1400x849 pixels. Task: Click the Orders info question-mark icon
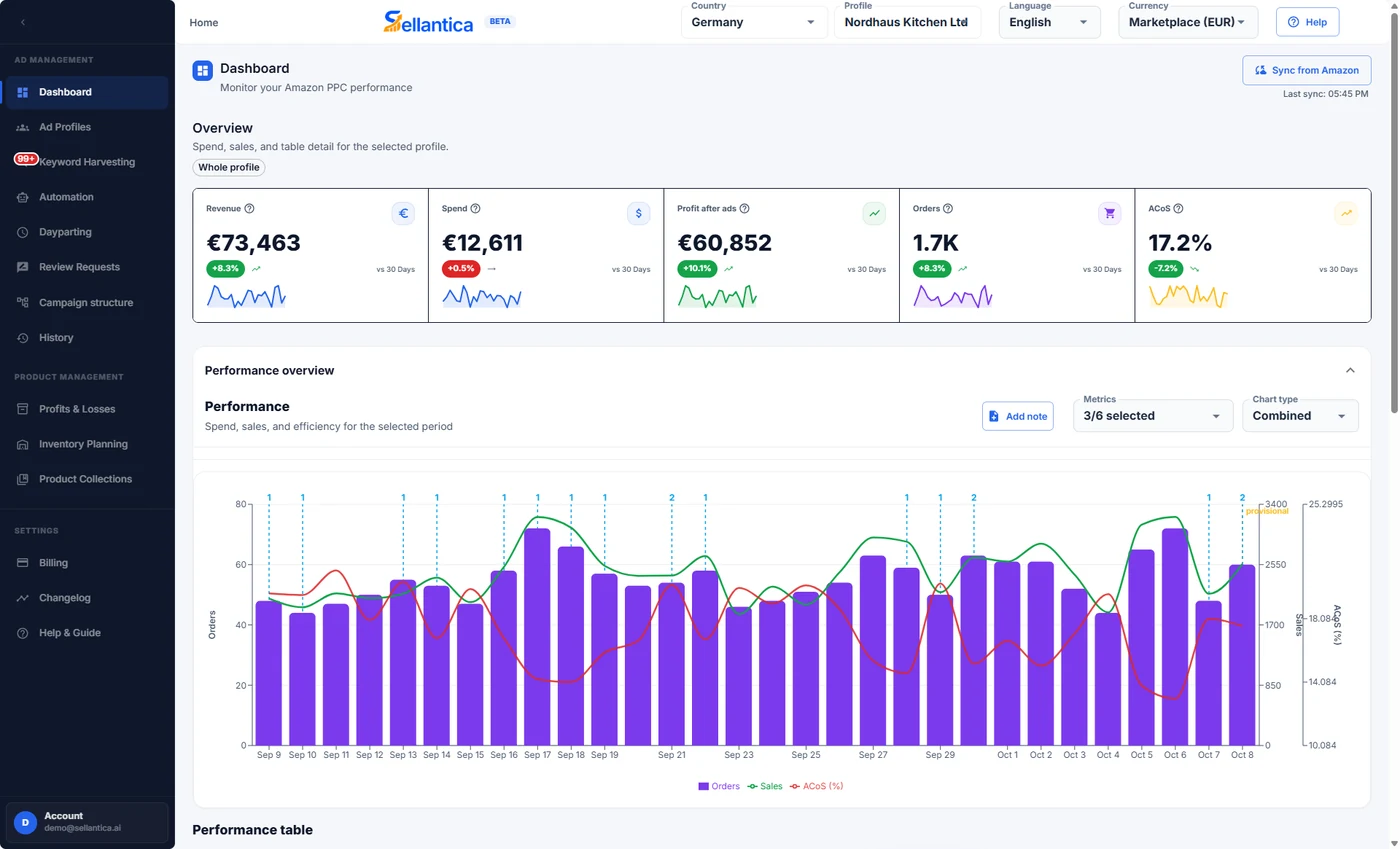(948, 209)
